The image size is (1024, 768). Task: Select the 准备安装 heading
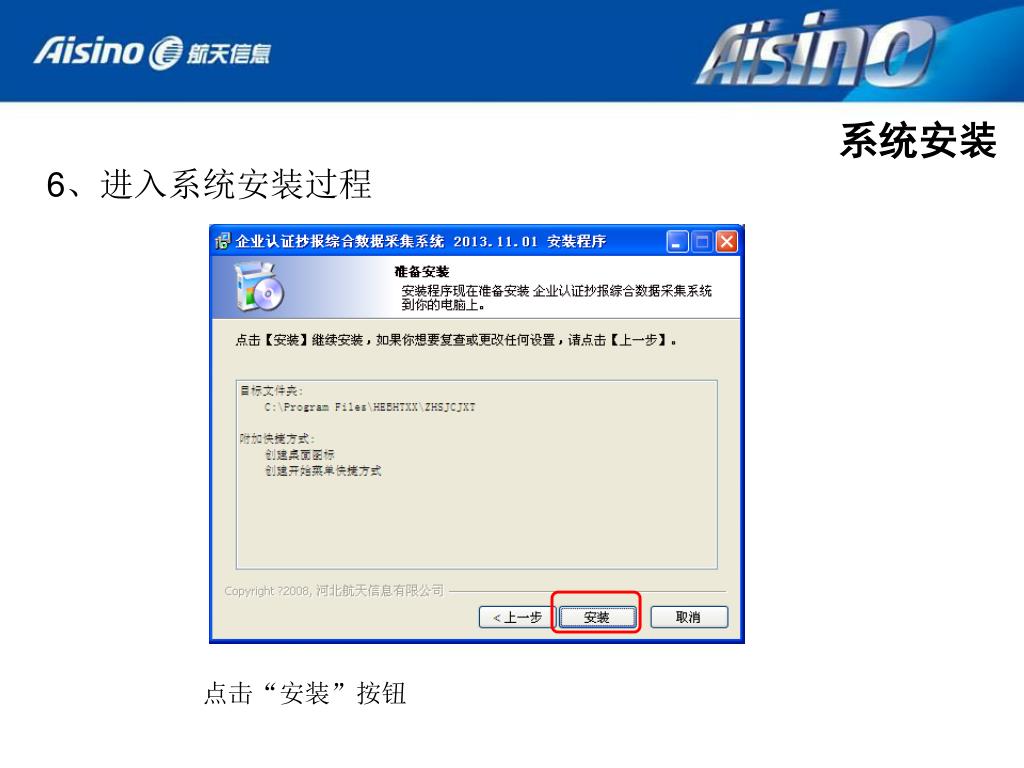click(421, 272)
